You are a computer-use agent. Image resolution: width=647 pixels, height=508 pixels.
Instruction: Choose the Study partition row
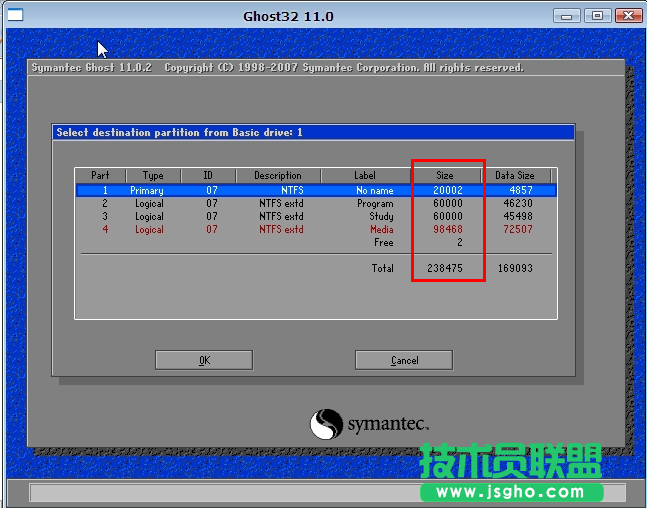[315, 216]
